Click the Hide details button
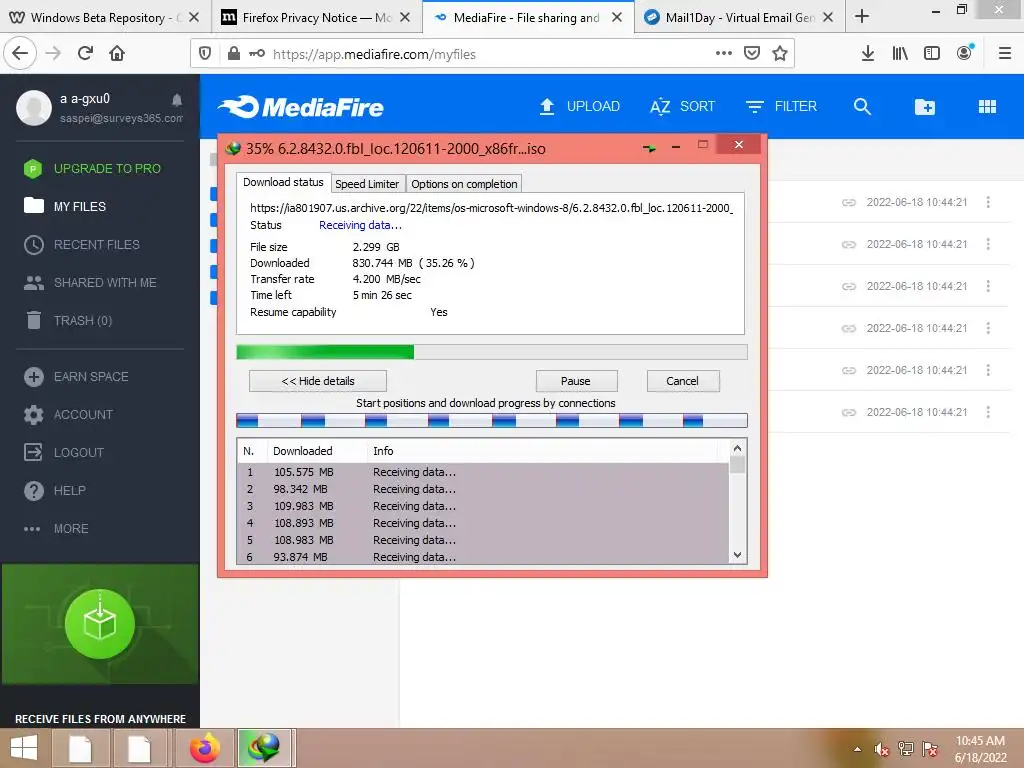 [318, 381]
